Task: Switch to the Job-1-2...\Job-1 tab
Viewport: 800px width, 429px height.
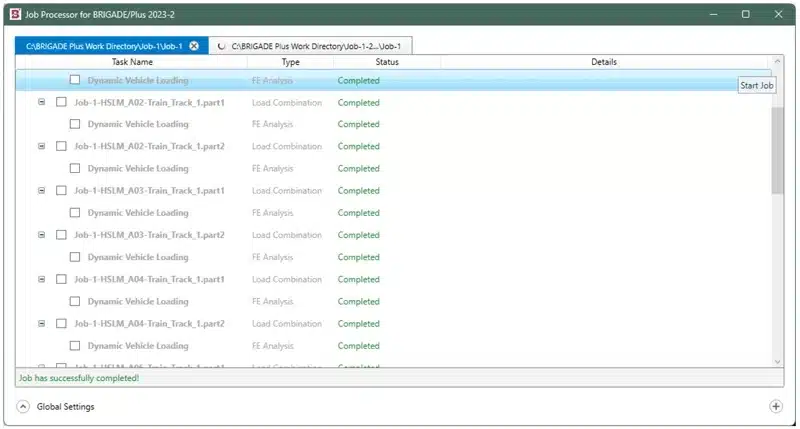Action: pos(316,46)
